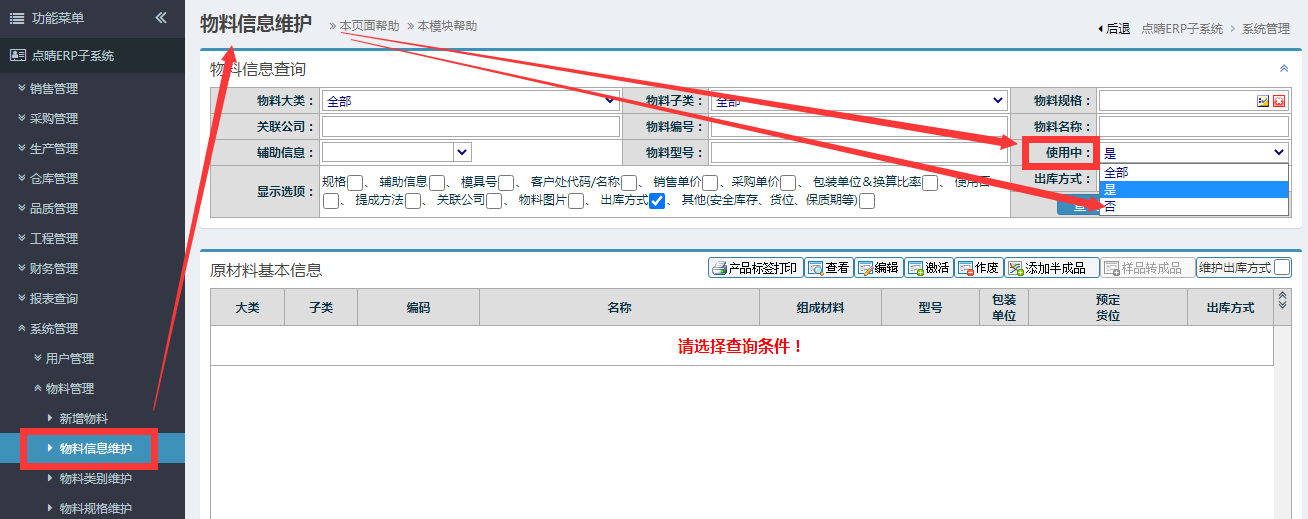
Task: Click the 编辑 edit button
Action: pos(878,268)
